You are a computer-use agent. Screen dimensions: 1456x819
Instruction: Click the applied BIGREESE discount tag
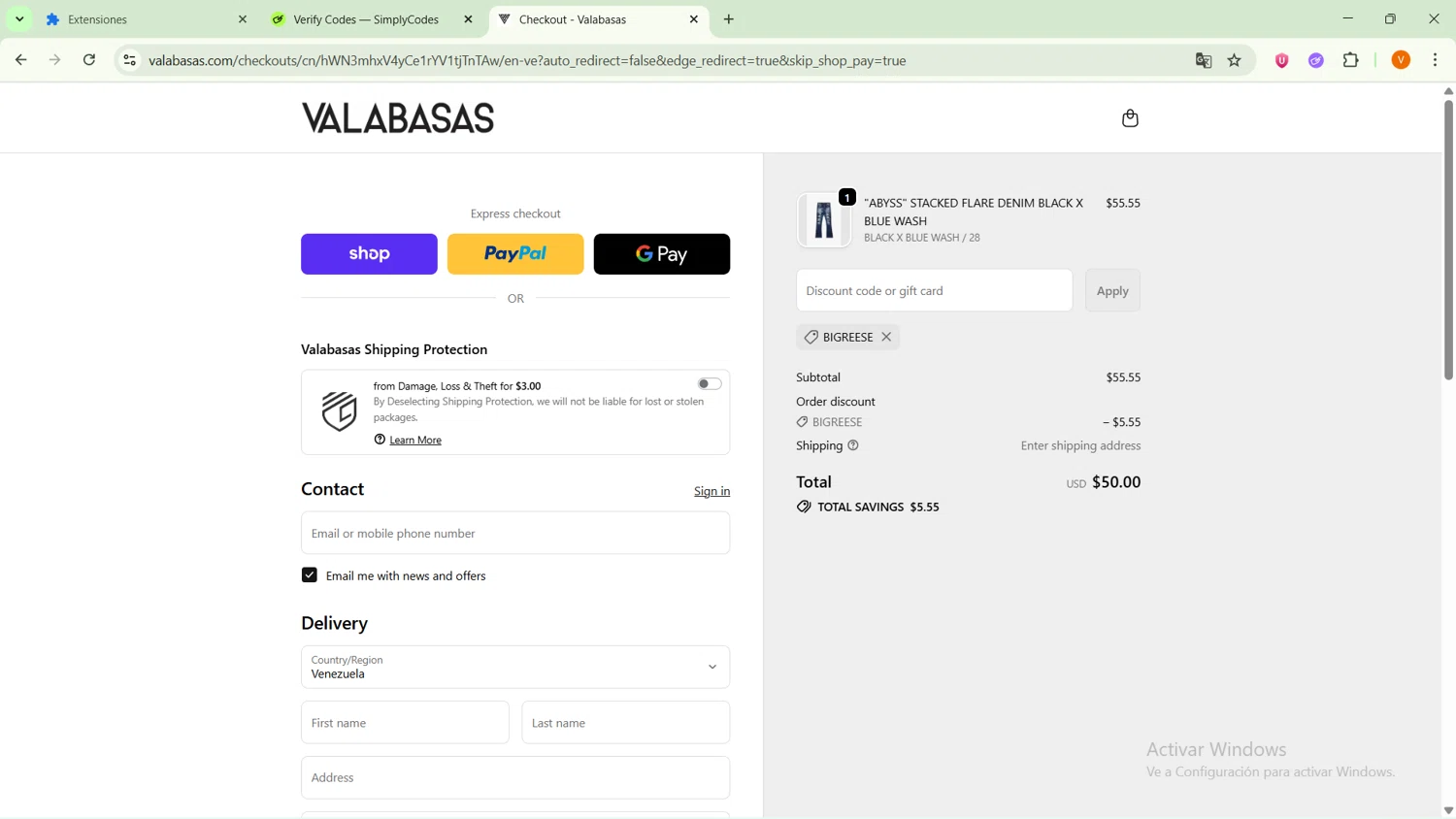pyautogui.click(x=847, y=337)
